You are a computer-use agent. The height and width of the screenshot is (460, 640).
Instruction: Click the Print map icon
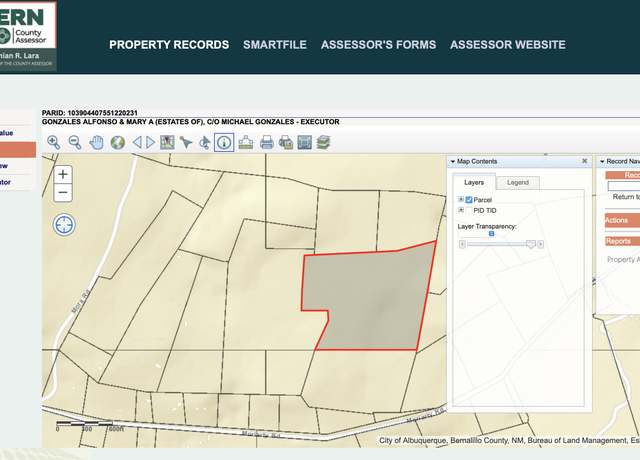tap(267, 142)
